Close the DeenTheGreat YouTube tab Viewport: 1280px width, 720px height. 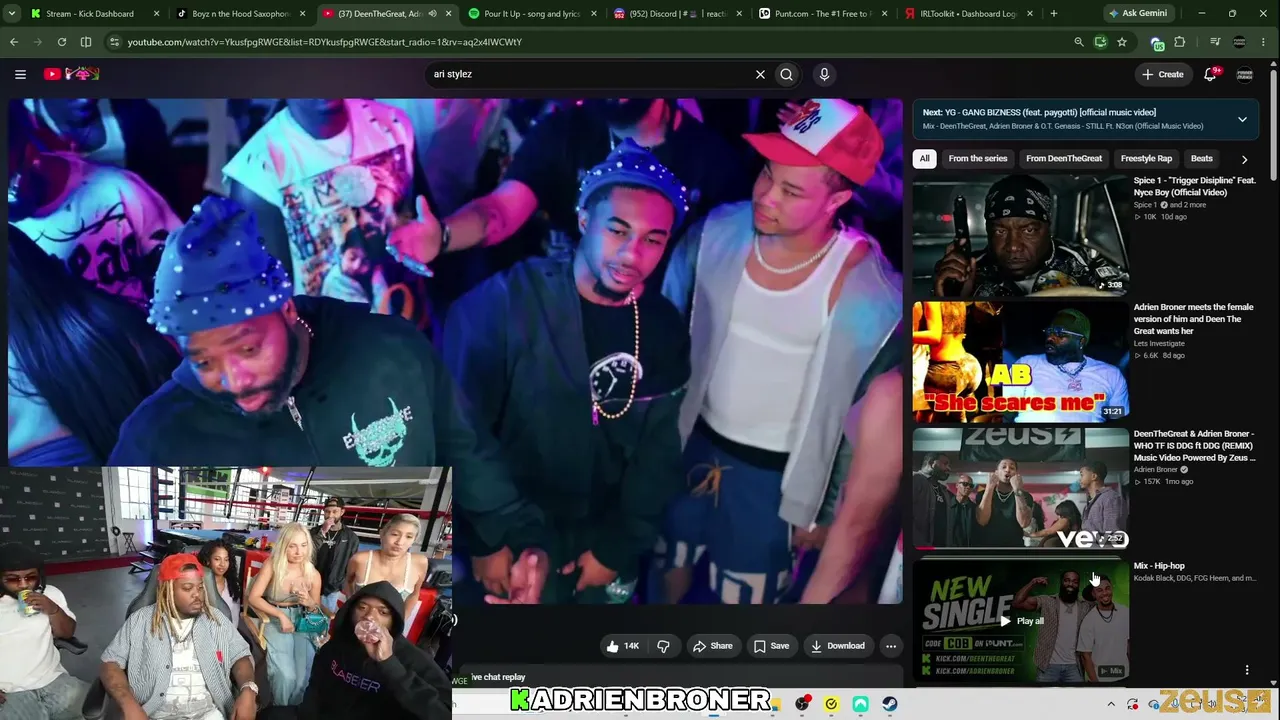[x=448, y=14]
